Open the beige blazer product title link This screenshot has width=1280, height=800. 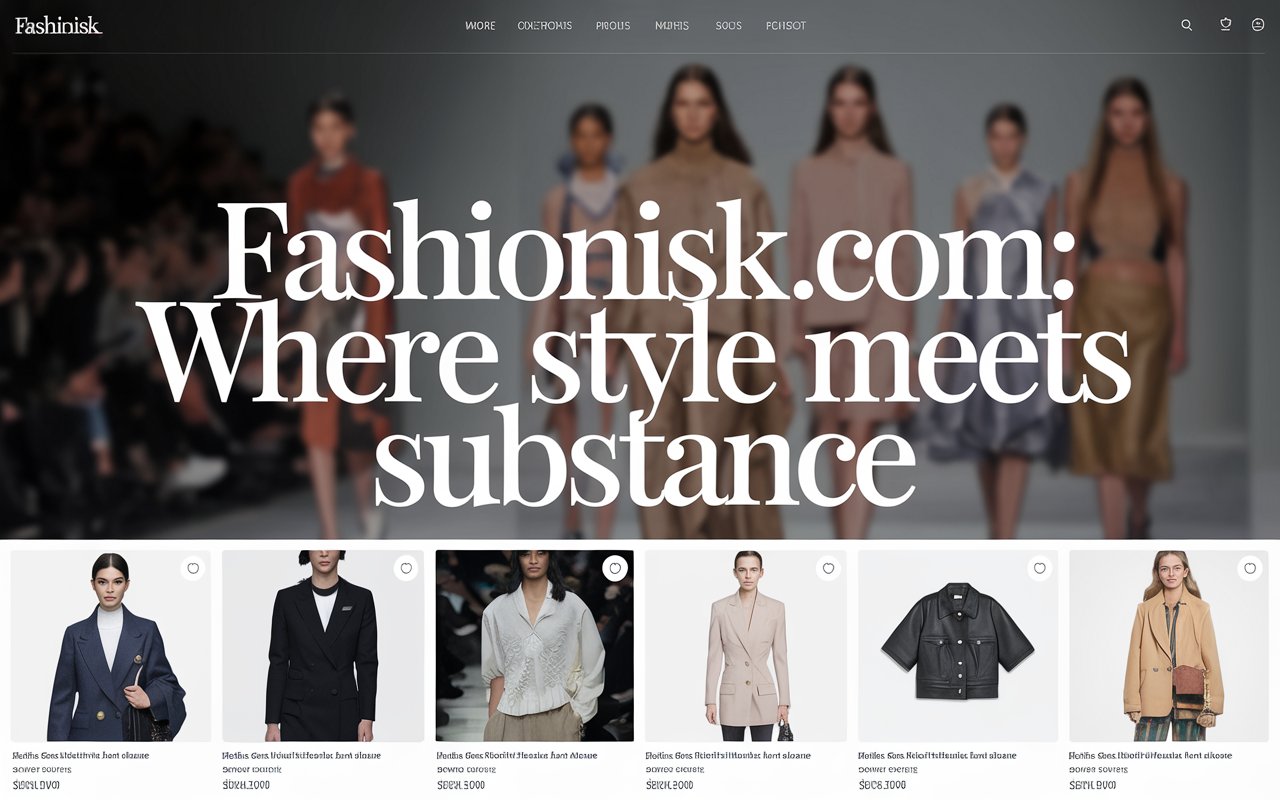[x=728, y=756]
